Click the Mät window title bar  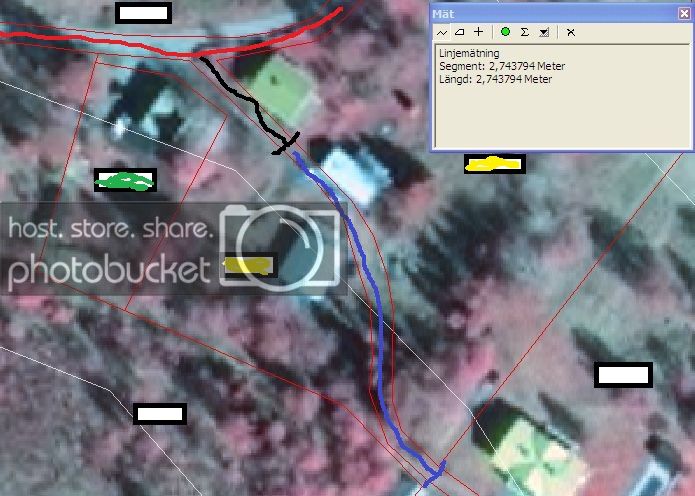(554, 14)
